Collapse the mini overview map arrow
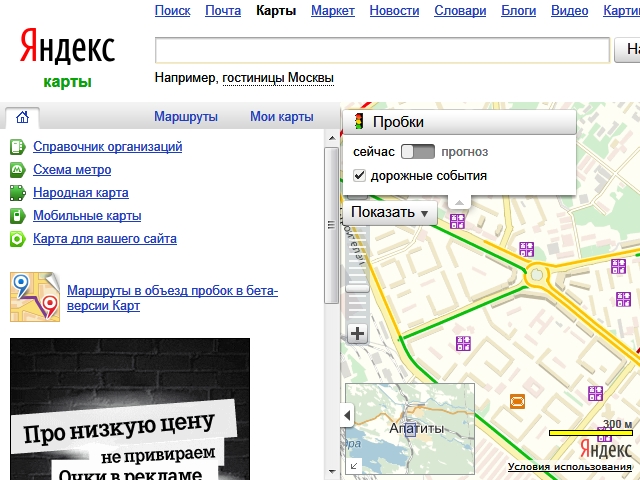The image size is (640, 480). point(347,416)
